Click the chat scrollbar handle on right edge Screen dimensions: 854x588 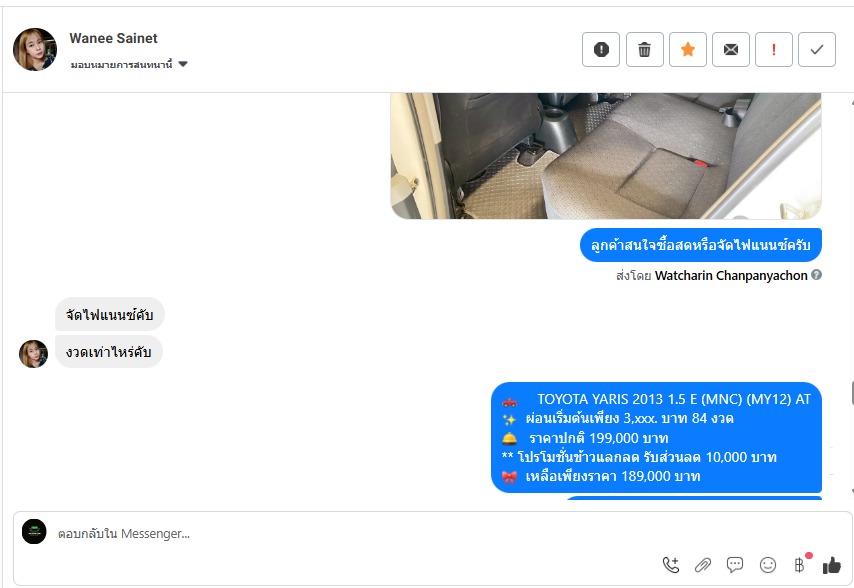[x=852, y=393]
